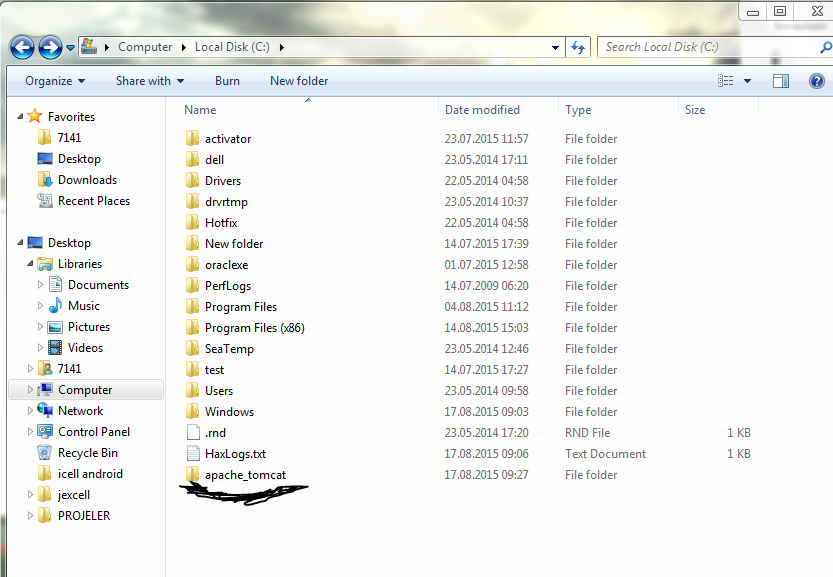Viewport: 833px width, 577px height.
Task: Open the address bar history dropdown
Action: click(x=555, y=48)
